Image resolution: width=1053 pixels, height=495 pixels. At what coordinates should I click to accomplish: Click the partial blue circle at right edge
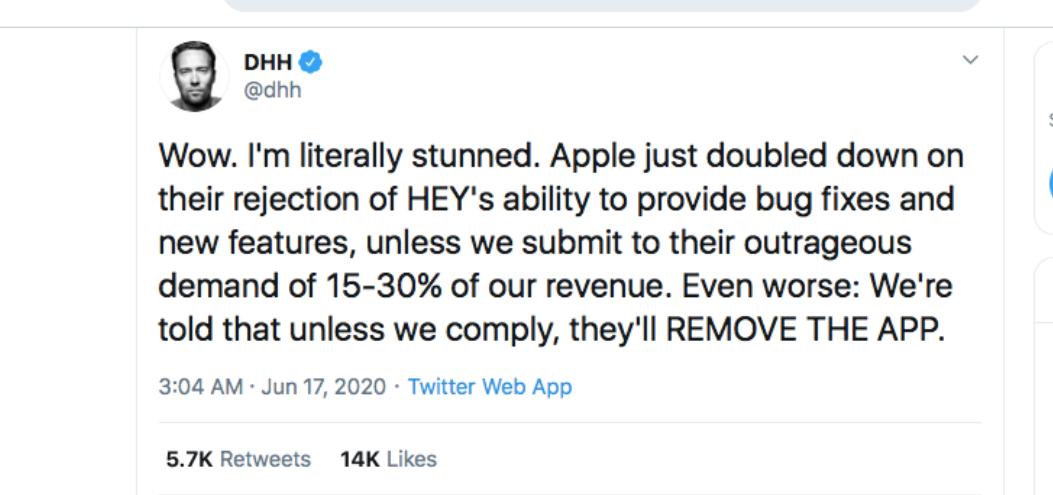pyautogui.click(x=1046, y=185)
